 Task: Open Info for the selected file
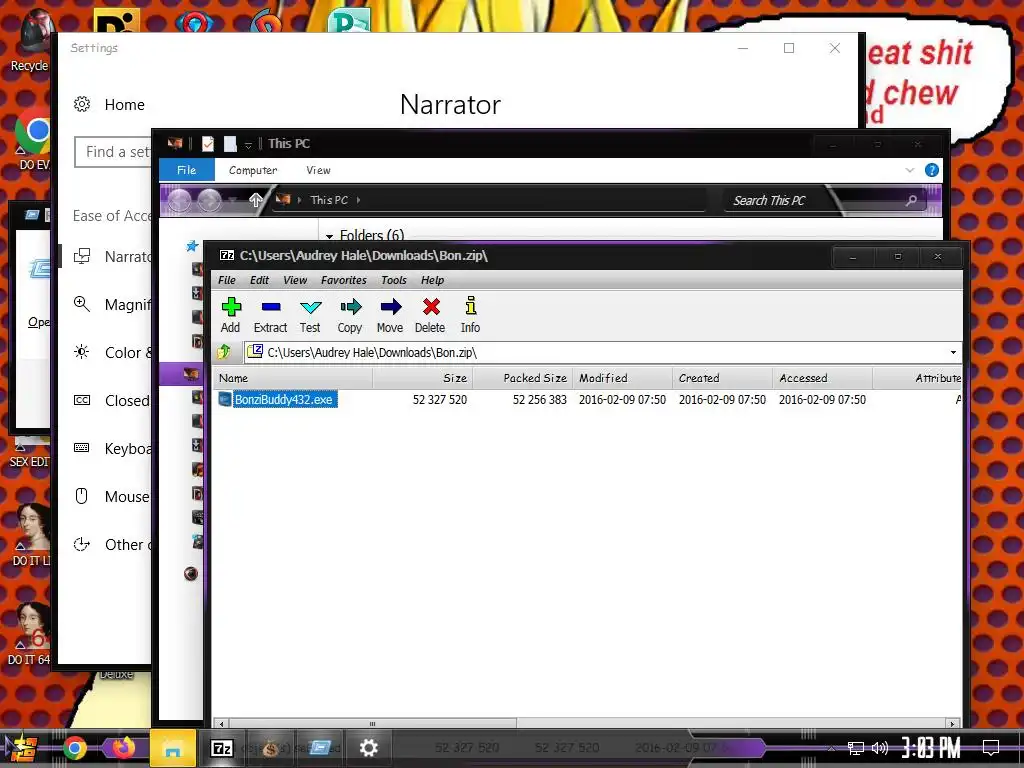pos(470,315)
